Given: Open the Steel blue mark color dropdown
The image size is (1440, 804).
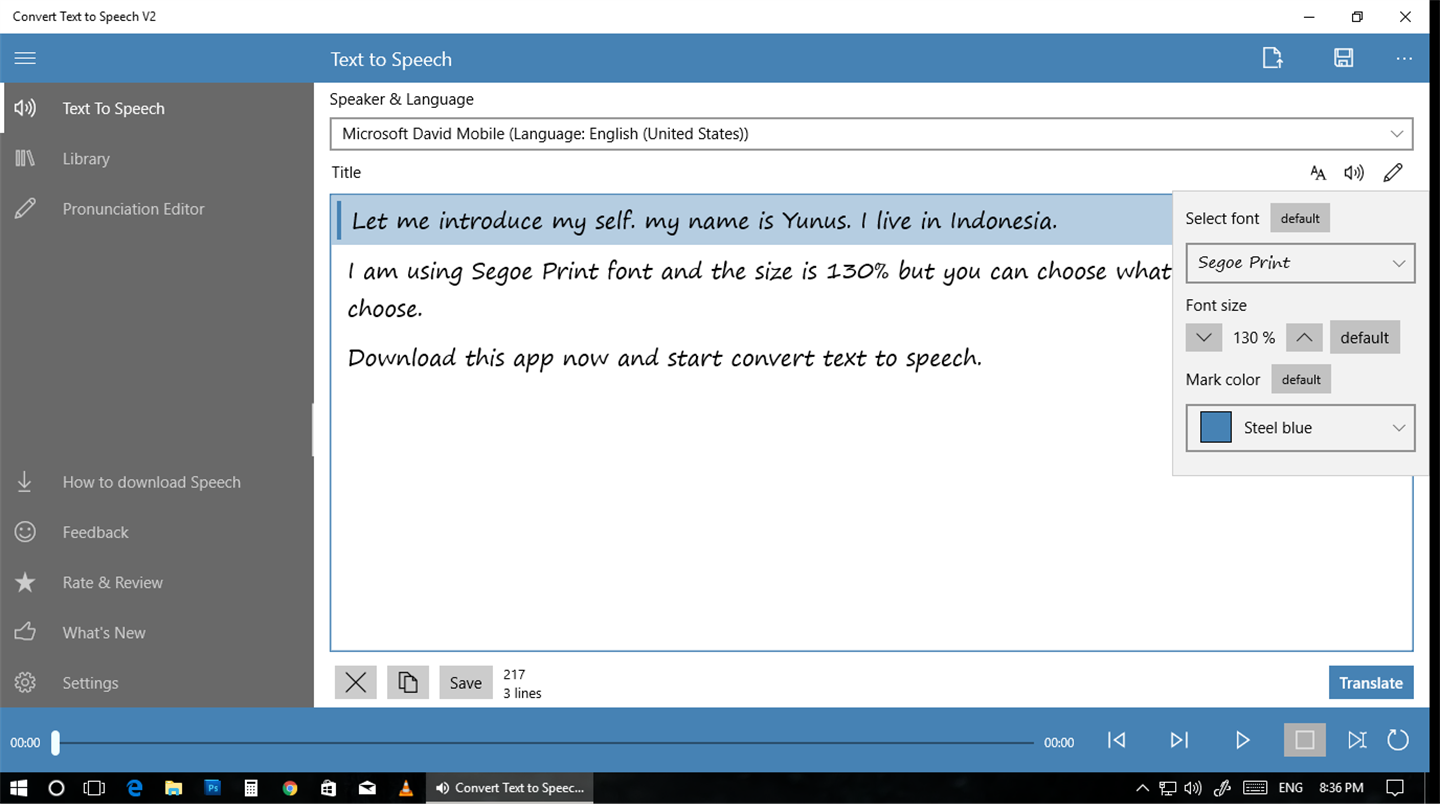Looking at the screenshot, I should (x=1300, y=428).
